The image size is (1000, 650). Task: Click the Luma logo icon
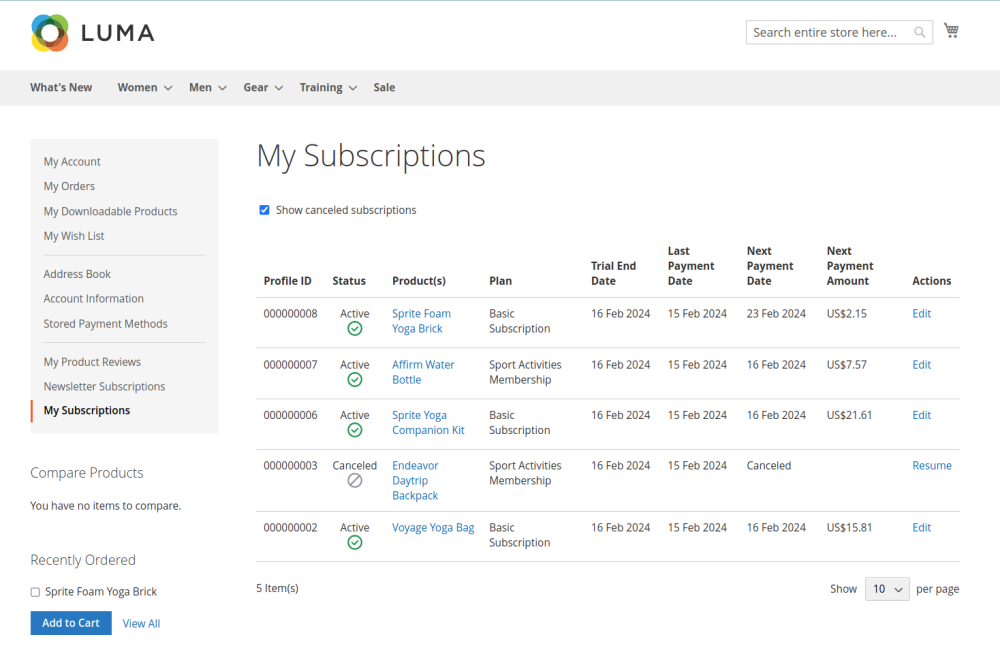pos(50,33)
